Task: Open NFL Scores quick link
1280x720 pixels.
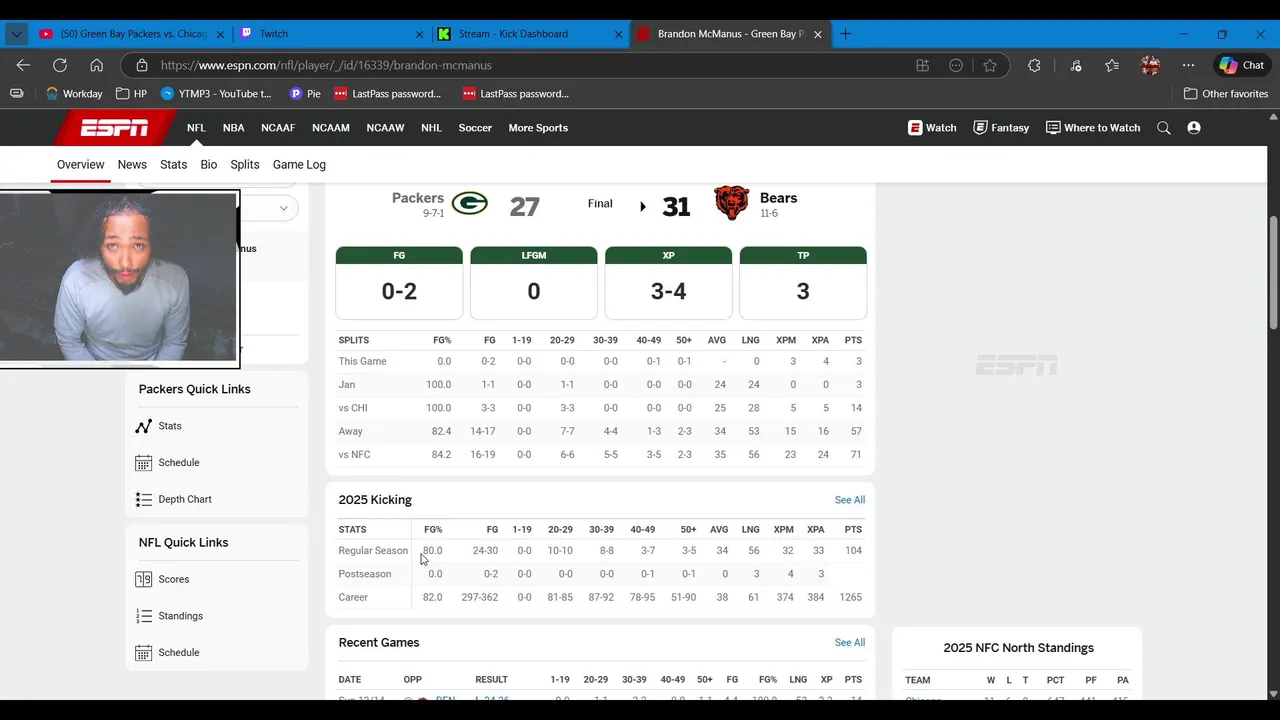Action: point(174,580)
